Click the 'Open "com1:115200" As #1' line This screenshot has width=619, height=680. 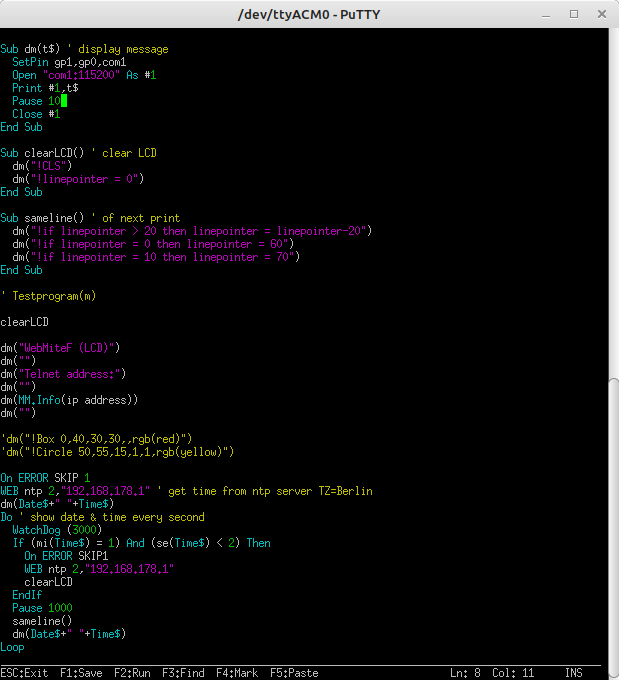(x=84, y=75)
